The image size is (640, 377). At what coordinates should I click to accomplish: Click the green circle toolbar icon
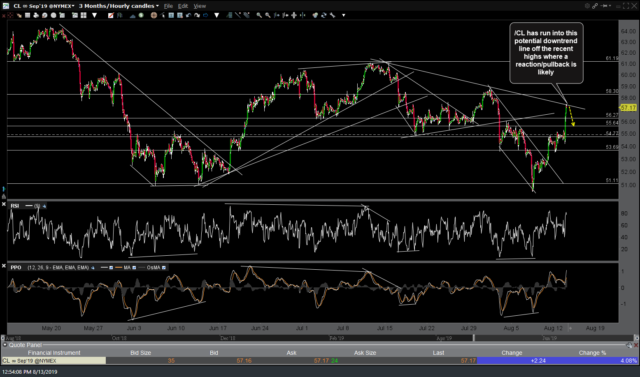(x=141, y=16)
